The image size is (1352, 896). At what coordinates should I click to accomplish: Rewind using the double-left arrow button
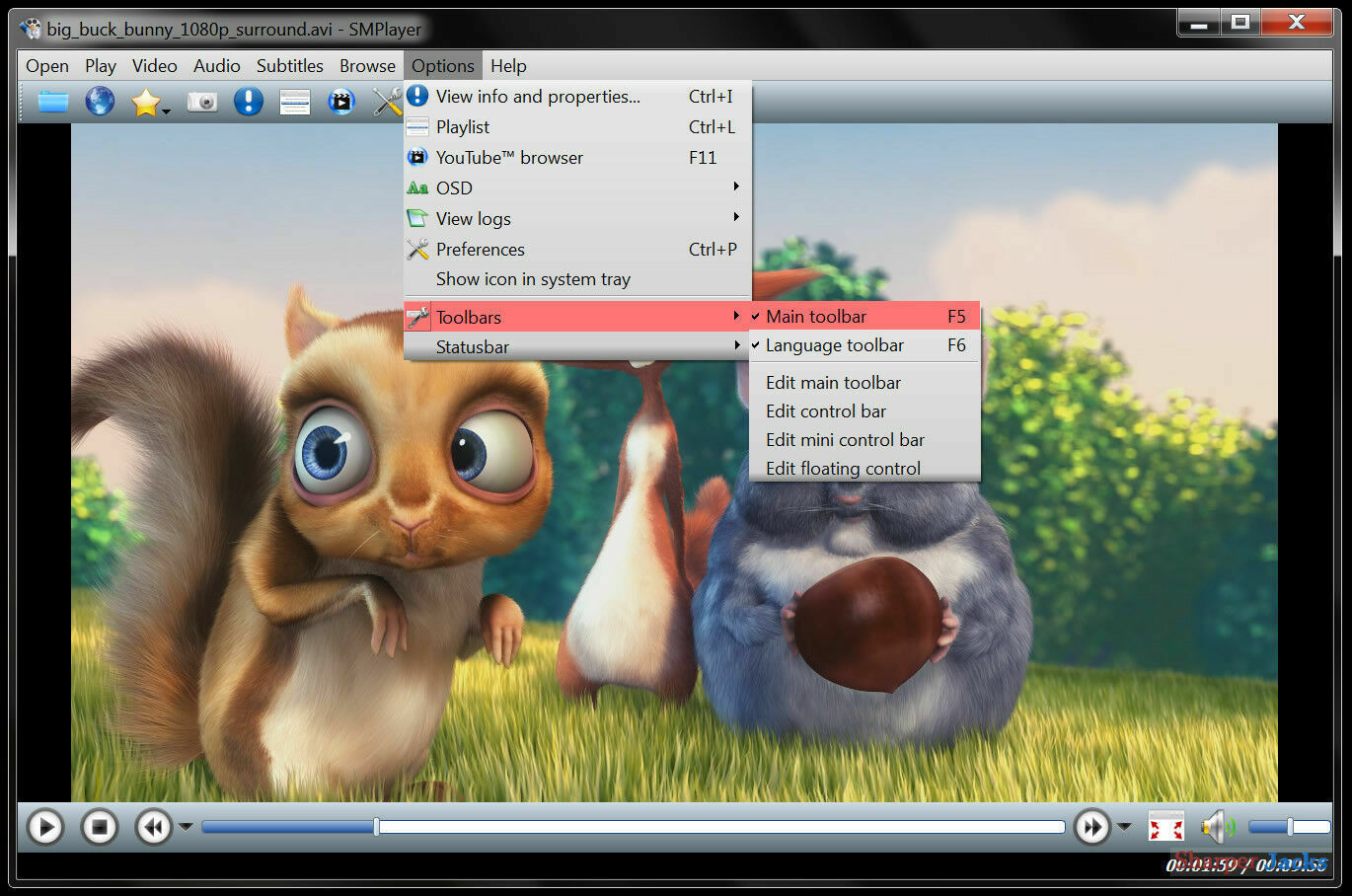click(154, 827)
